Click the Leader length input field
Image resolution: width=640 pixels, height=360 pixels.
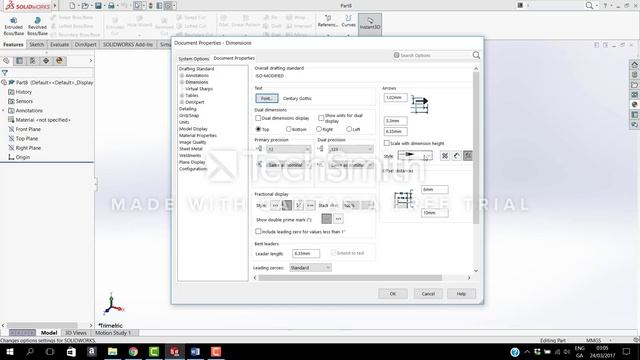[306, 253]
